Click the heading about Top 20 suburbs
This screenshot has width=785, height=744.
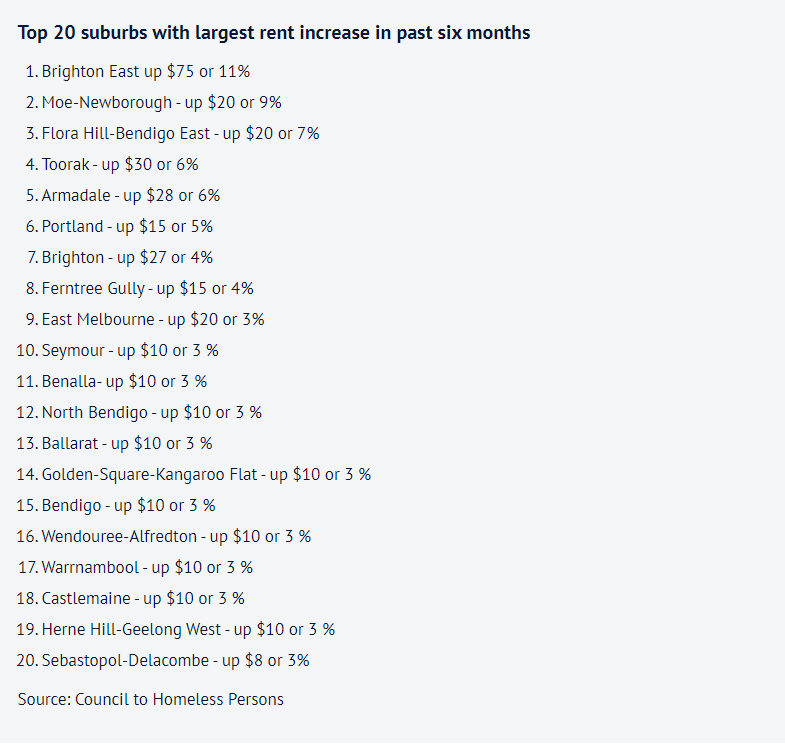click(274, 33)
